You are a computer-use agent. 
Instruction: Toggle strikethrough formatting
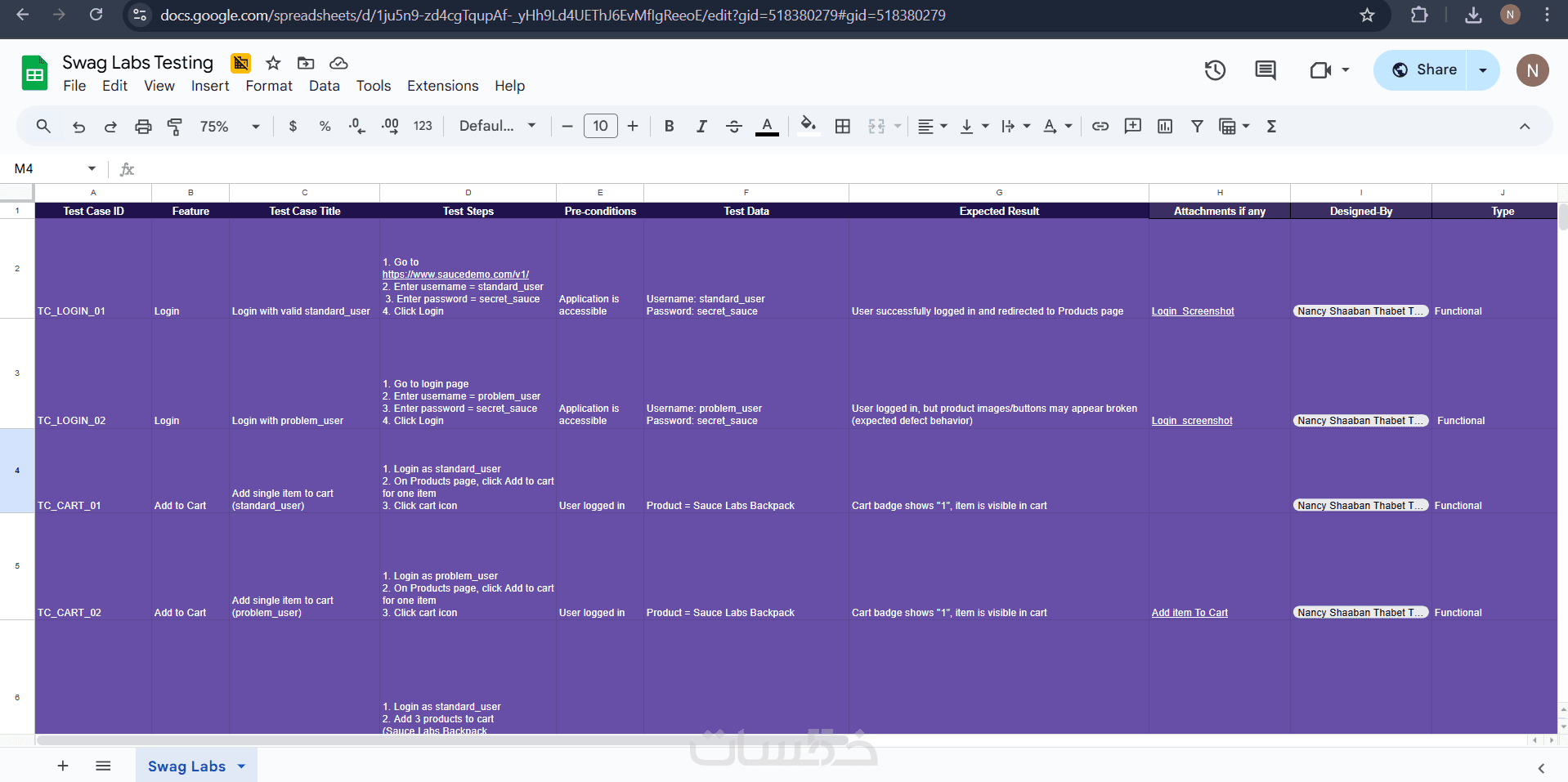point(734,126)
